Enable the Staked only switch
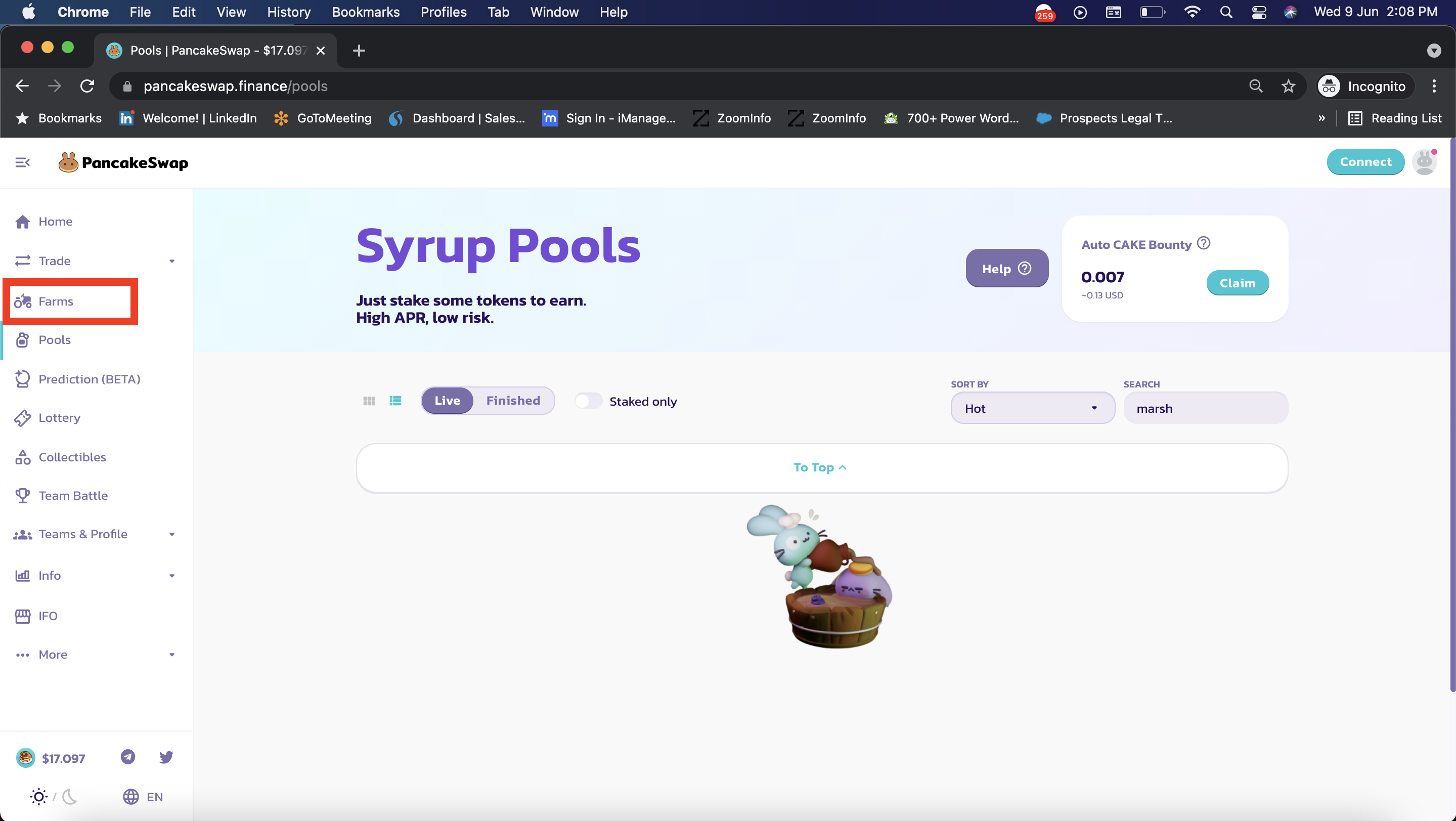The height and width of the screenshot is (821, 1456). click(588, 401)
